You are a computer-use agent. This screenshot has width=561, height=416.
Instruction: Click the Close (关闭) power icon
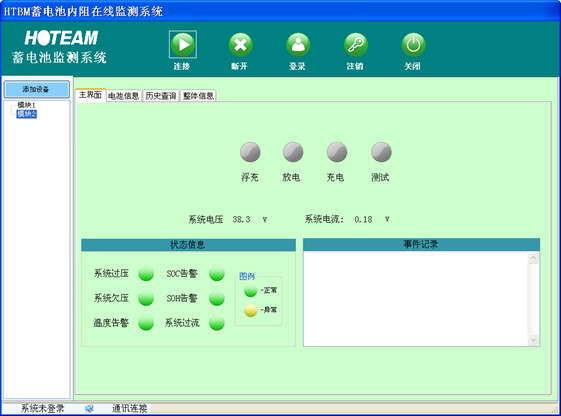click(x=413, y=44)
